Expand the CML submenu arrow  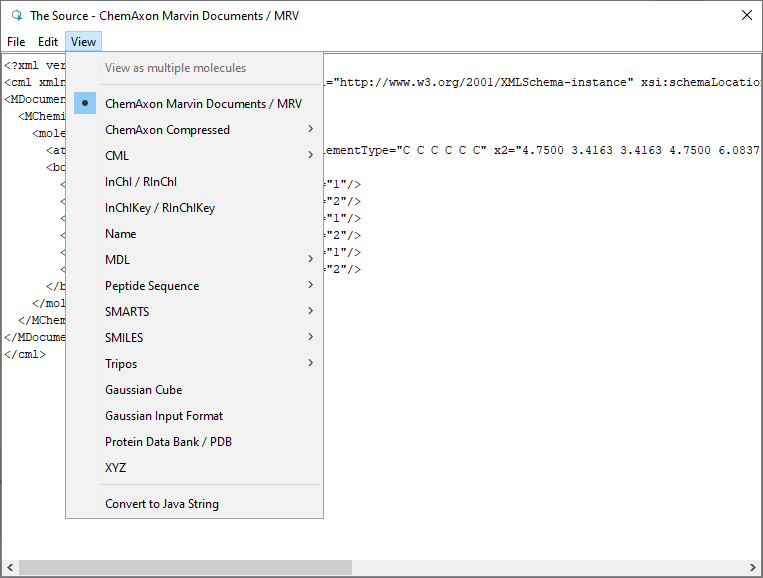tap(311, 156)
